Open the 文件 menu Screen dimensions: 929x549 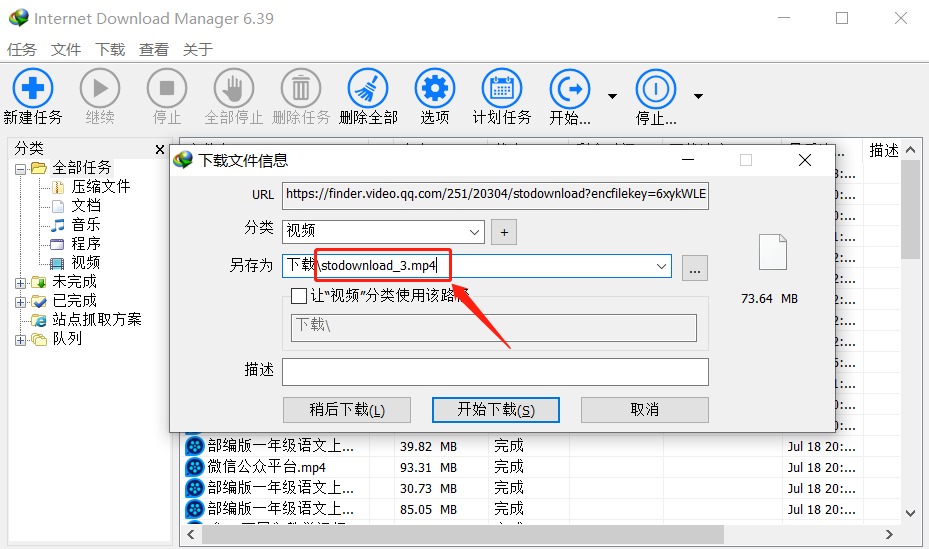66,49
